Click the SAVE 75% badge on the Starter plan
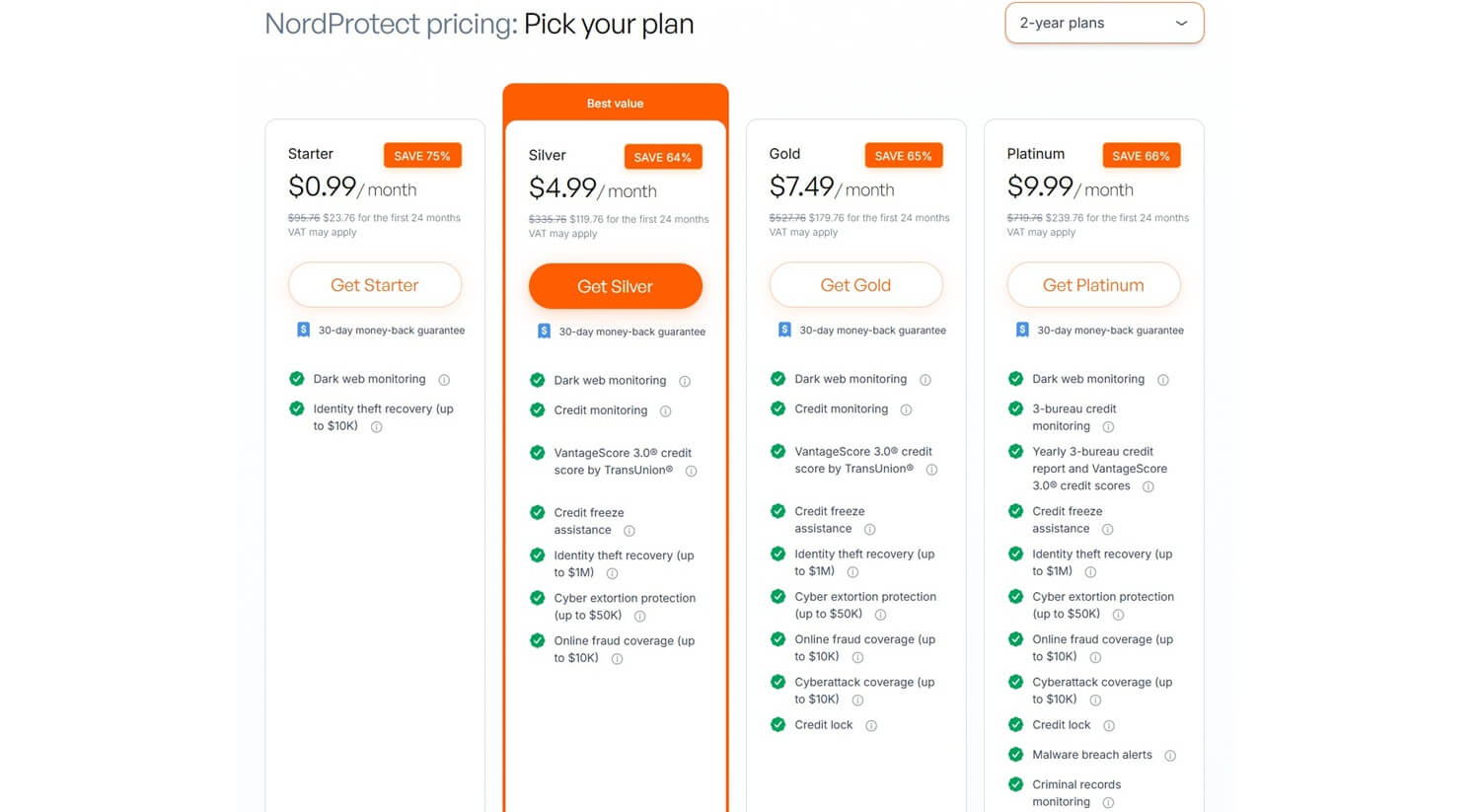1480x812 pixels. pos(422,155)
